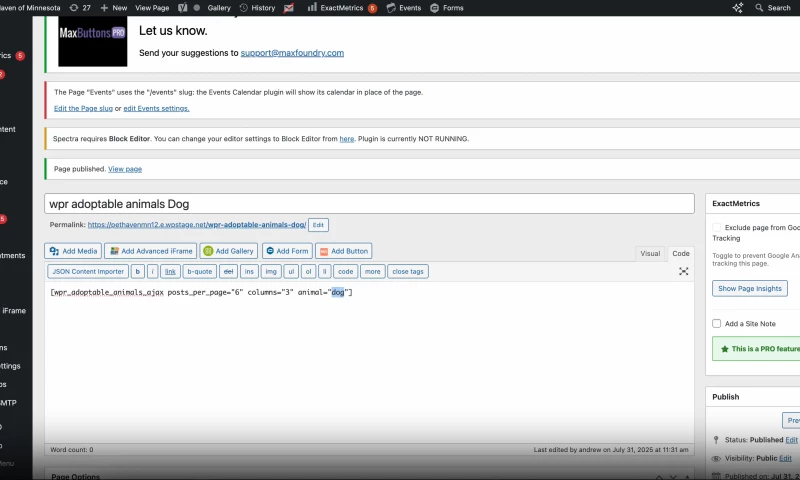Click the Add Gallery button

pyautogui.click(x=229, y=251)
